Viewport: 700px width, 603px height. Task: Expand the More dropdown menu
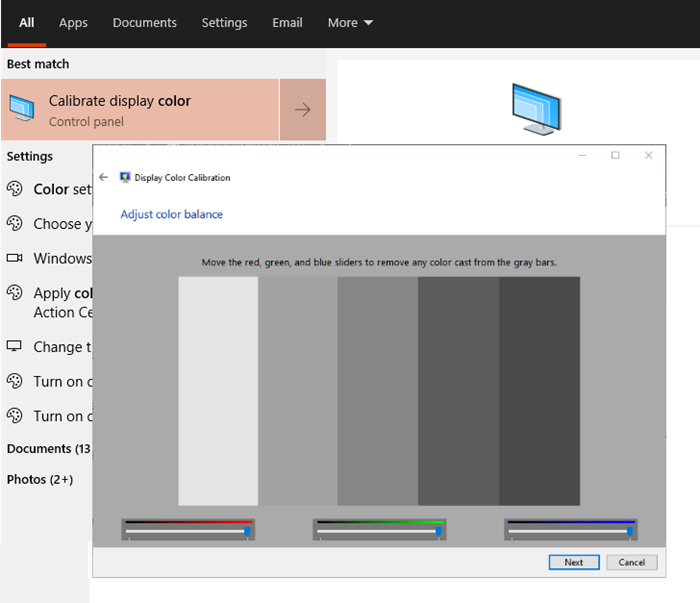pos(350,23)
